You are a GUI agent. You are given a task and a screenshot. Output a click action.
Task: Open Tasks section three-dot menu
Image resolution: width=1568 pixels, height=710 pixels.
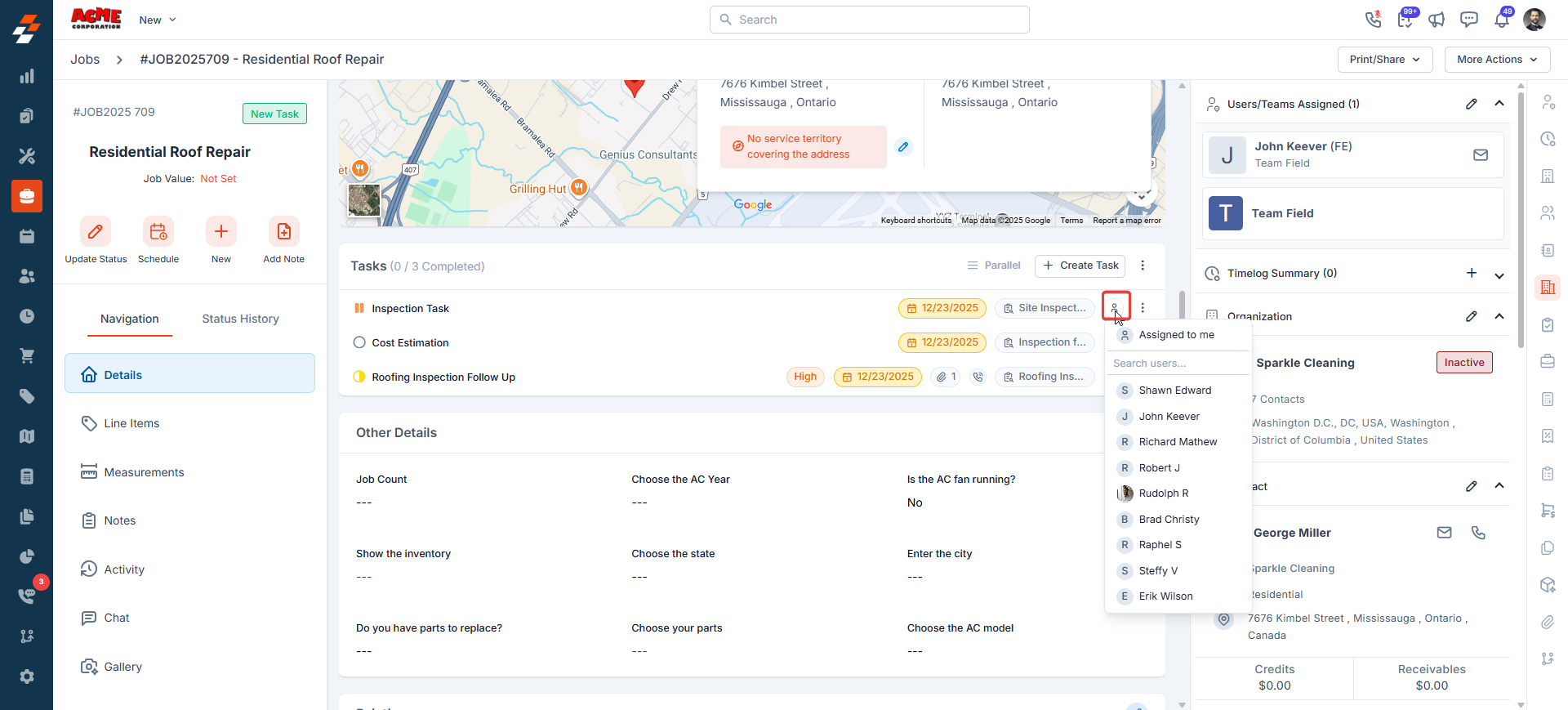1143,266
